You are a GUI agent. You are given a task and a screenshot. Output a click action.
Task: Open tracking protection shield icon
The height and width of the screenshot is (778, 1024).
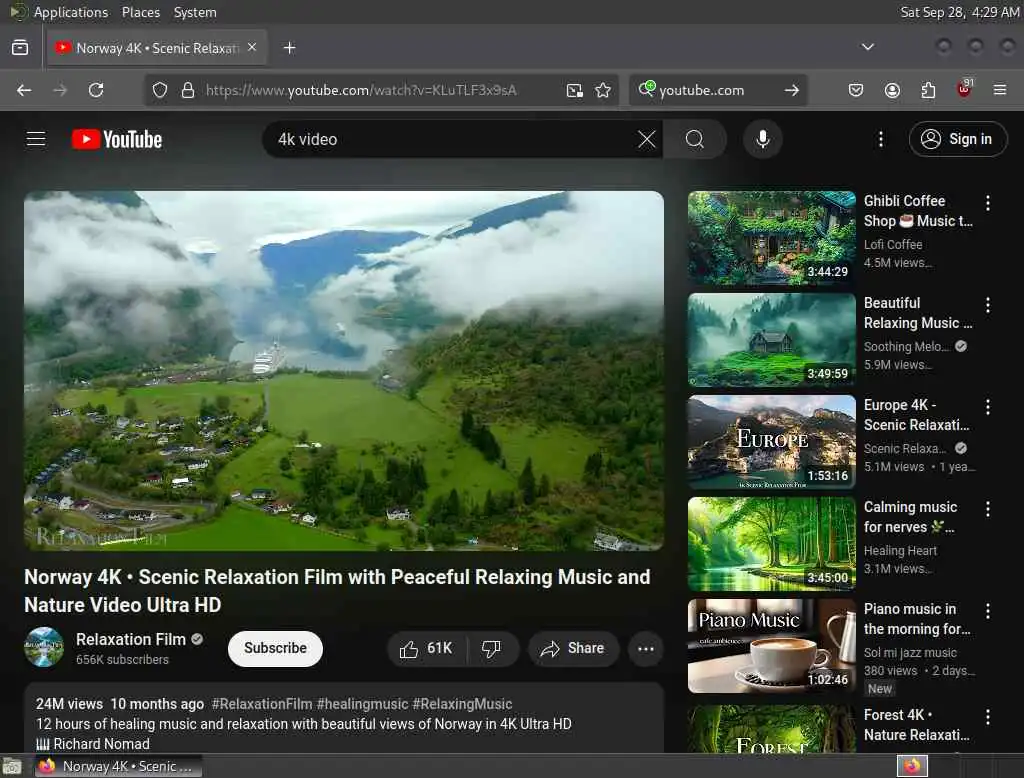click(160, 90)
